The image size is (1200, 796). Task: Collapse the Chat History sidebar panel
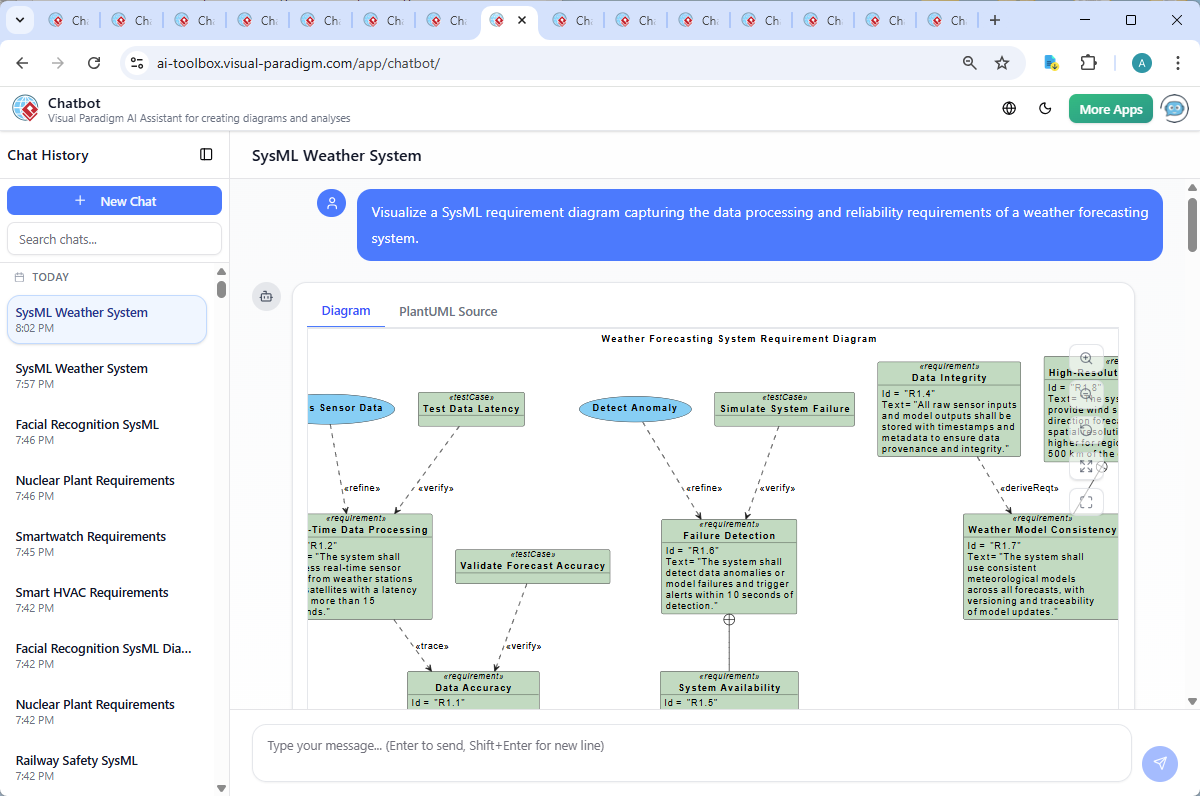point(206,155)
